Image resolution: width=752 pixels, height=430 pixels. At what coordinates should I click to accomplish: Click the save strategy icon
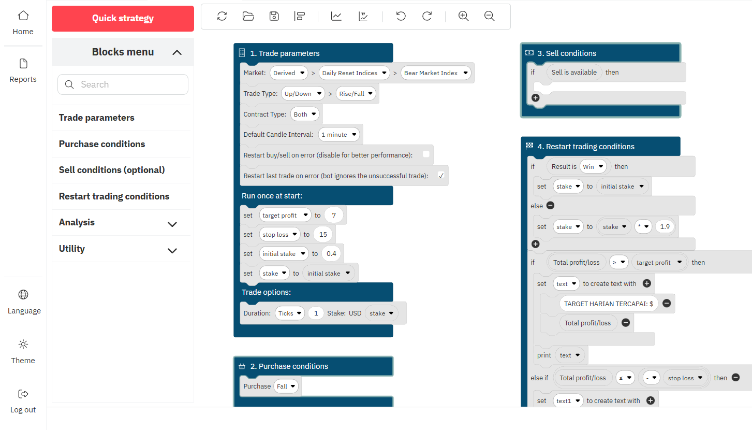274,16
